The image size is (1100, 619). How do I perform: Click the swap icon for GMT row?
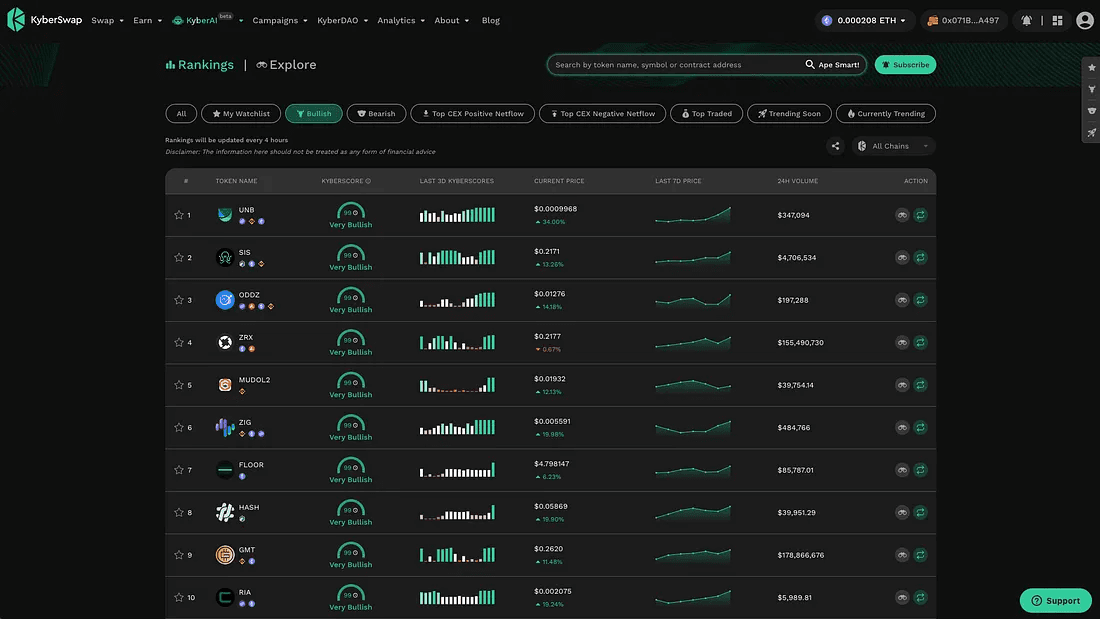[x=920, y=555]
